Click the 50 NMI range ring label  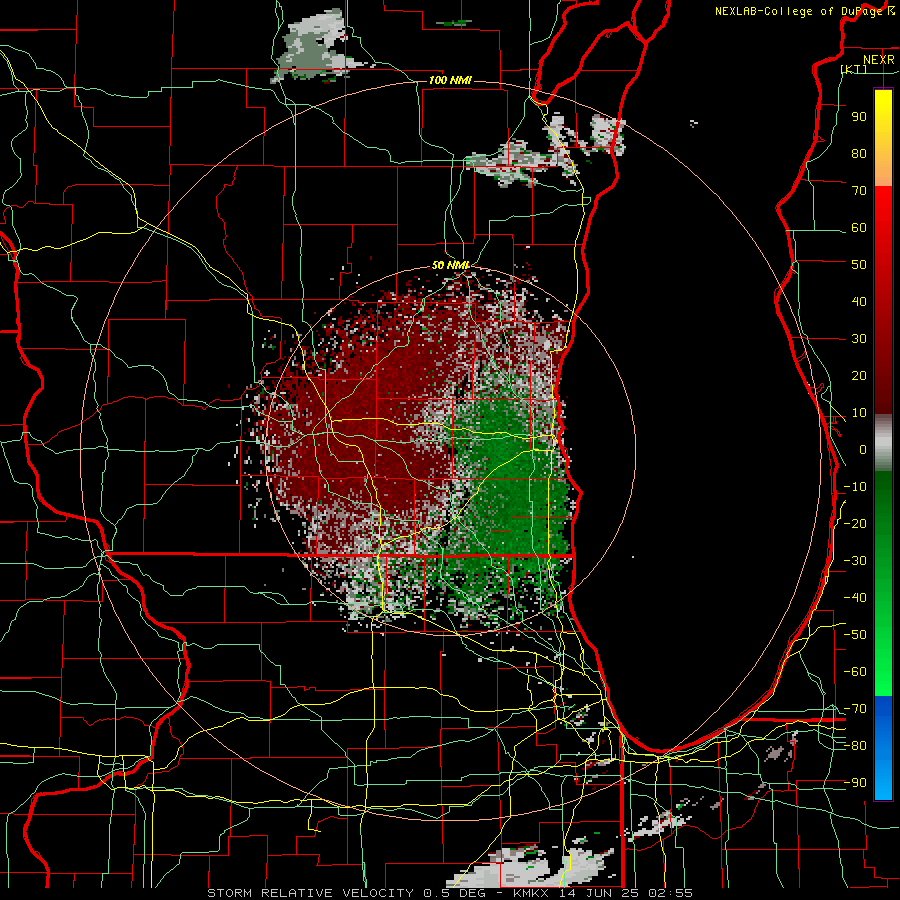click(x=451, y=265)
